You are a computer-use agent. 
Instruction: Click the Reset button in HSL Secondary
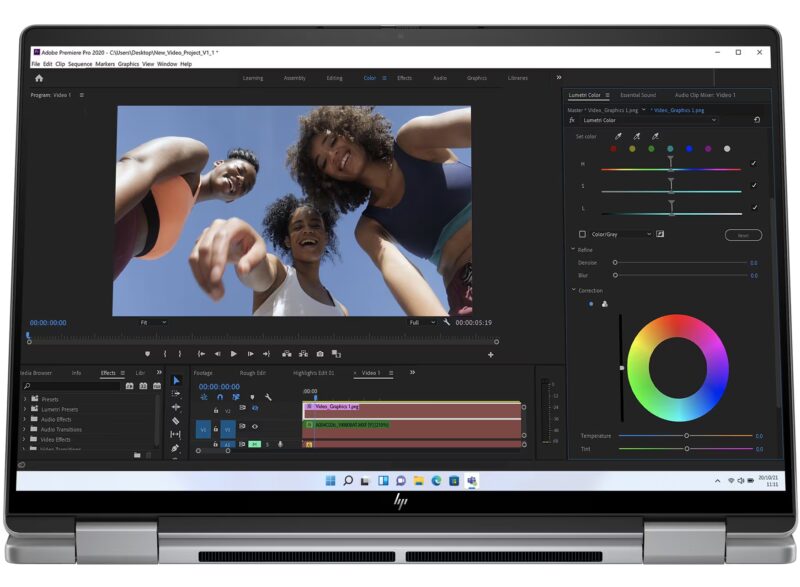pyautogui.click(x=743, y=235)
